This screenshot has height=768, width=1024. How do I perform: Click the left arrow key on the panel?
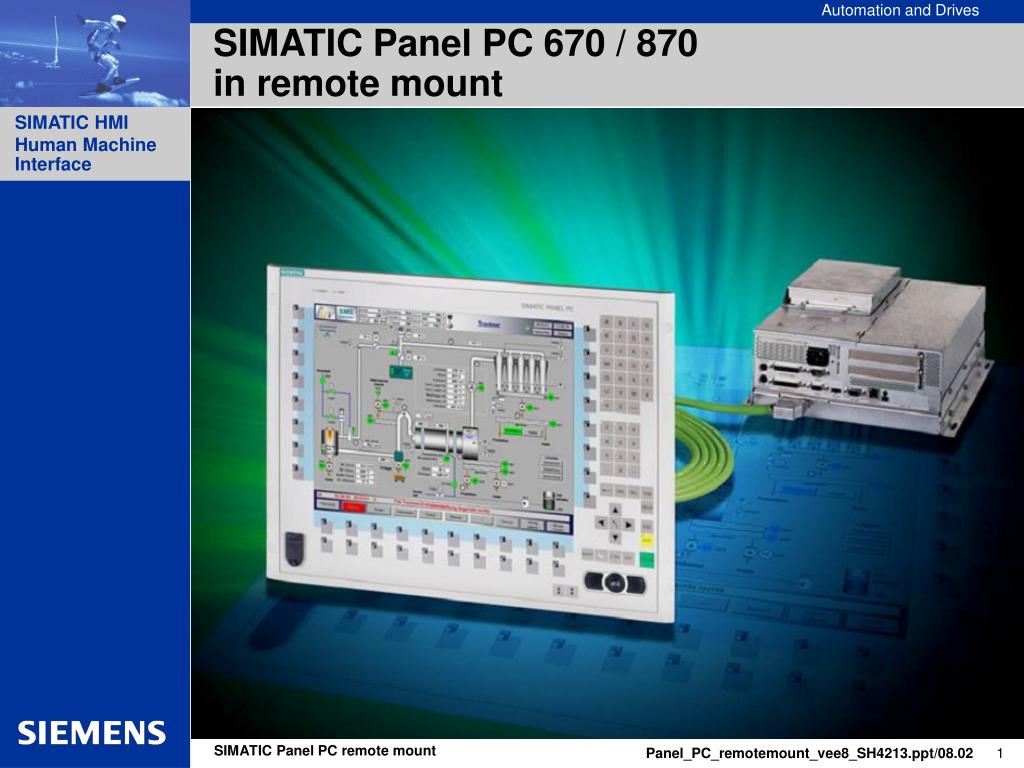(601, 522)
